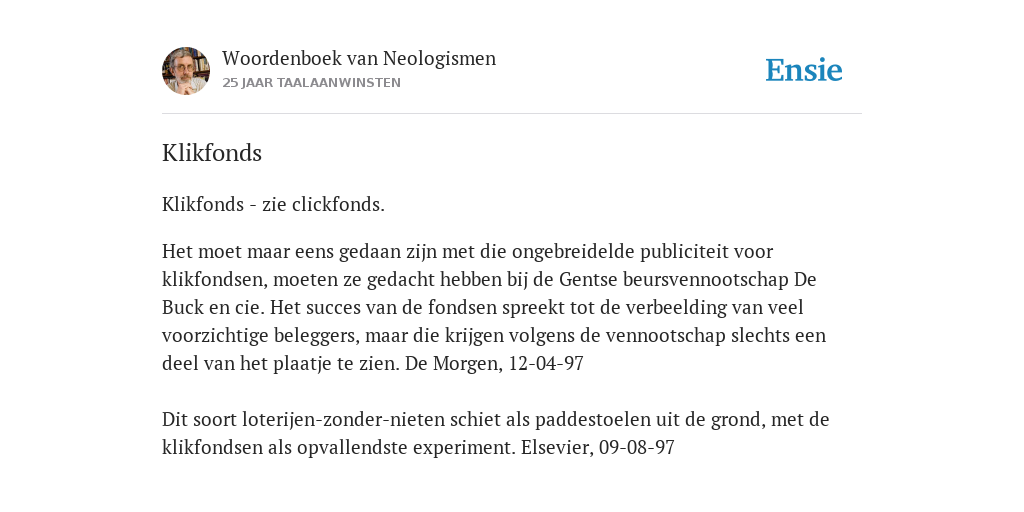Select the Klikfonds heading
This screenshot has width=1024, height=512.
(212, 153)
